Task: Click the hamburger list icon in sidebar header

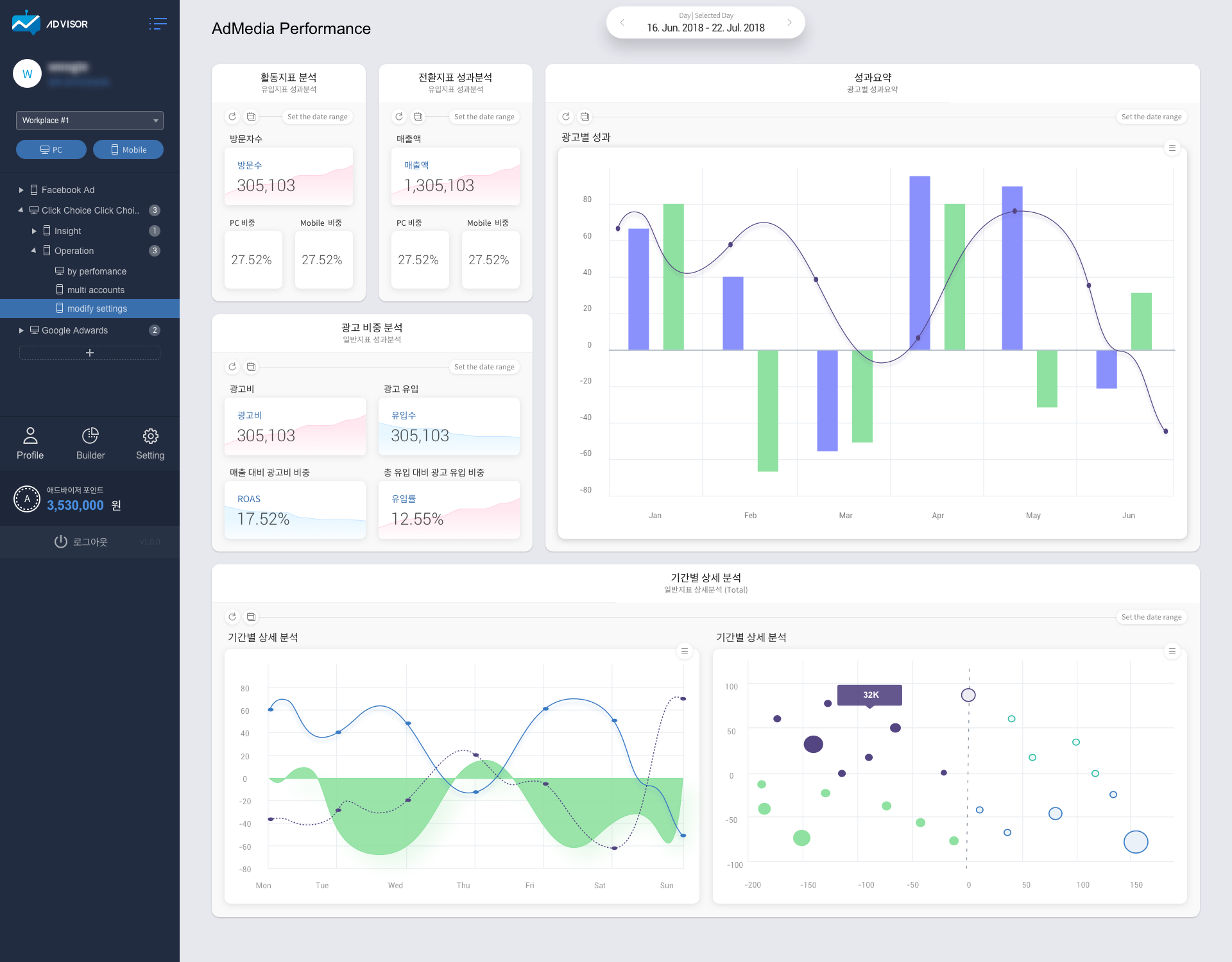Action: [157, 24]
